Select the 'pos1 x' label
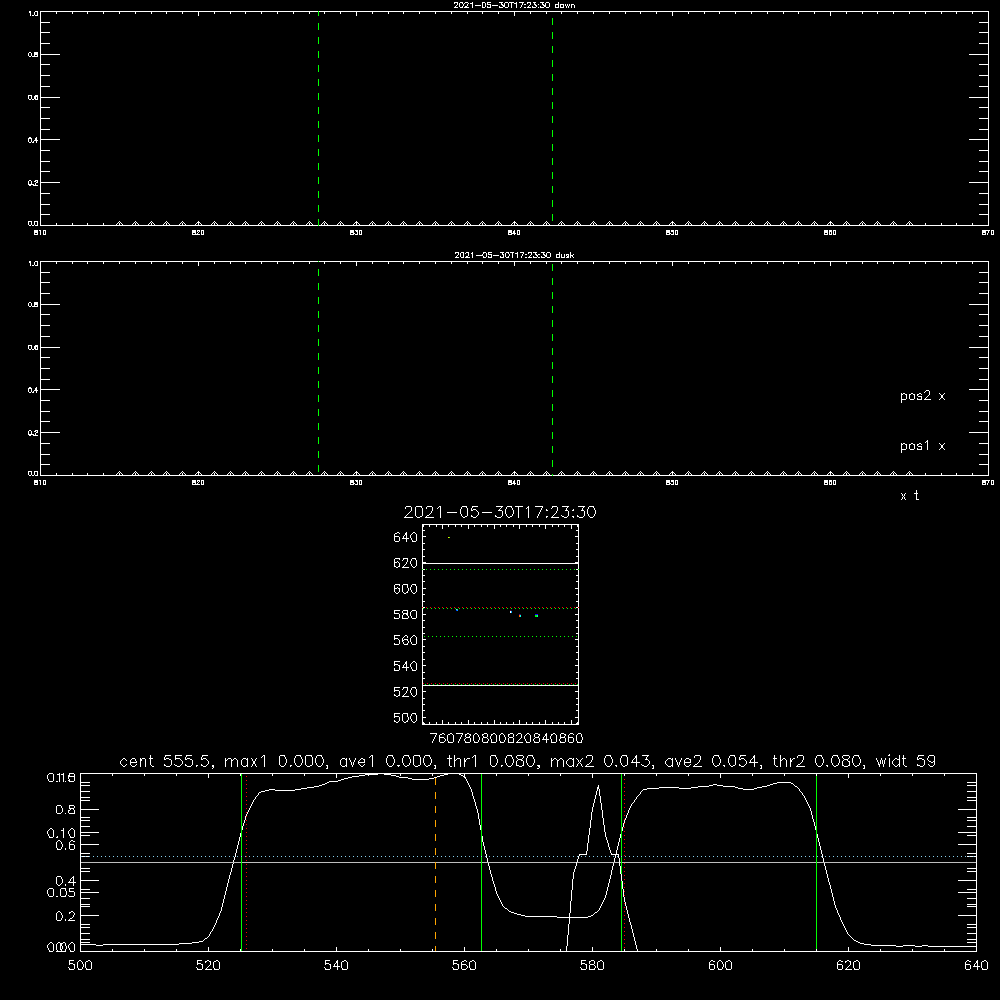 [x=922, y=446]
